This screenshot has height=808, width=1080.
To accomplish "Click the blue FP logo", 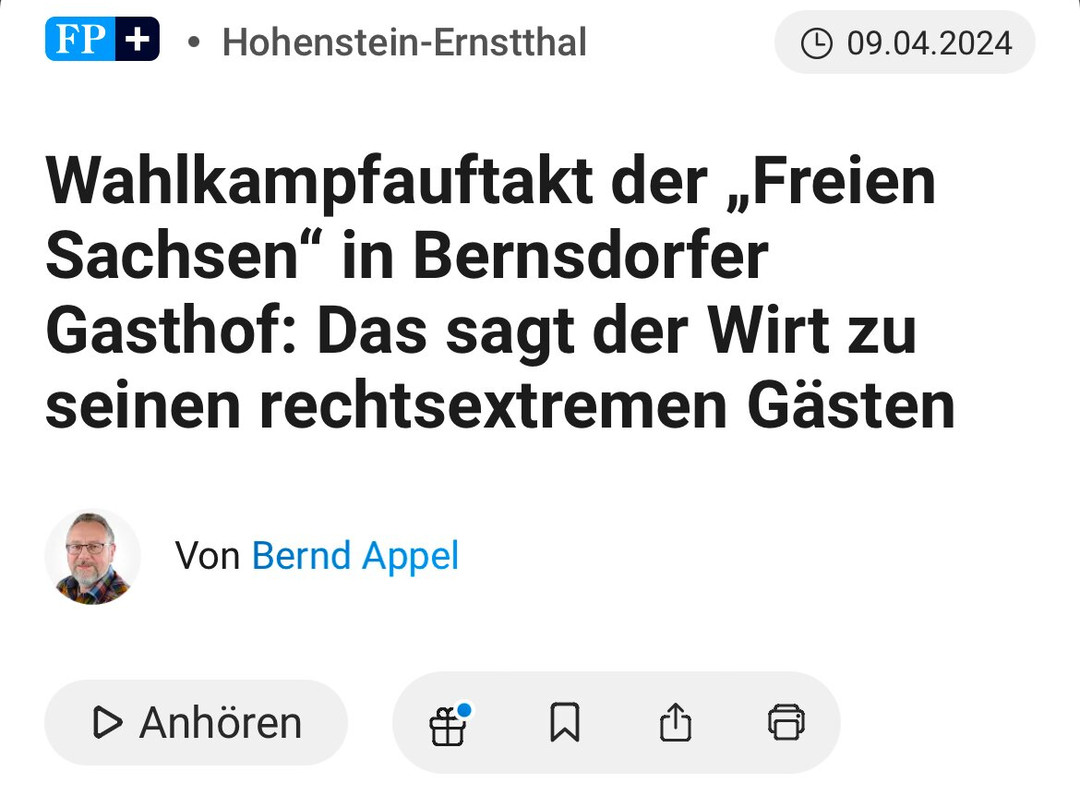I will [x=80, y=41].
